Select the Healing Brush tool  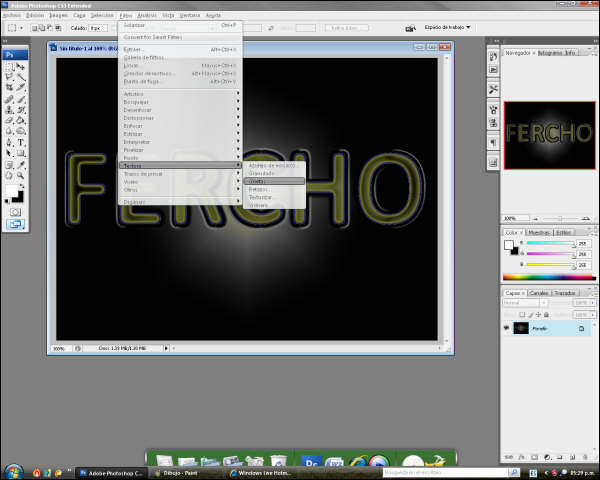10,99
